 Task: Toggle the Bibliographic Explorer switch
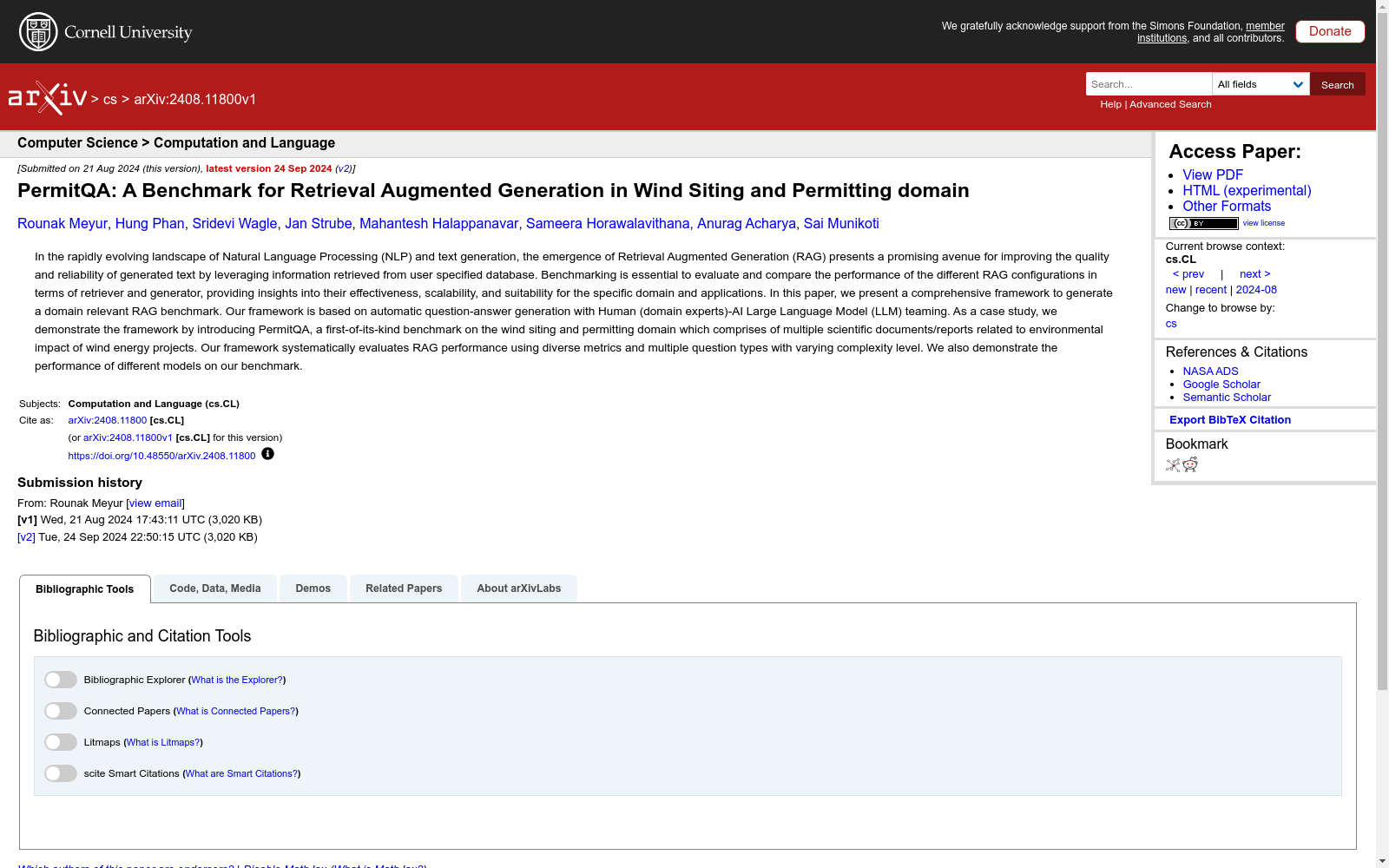61,680
